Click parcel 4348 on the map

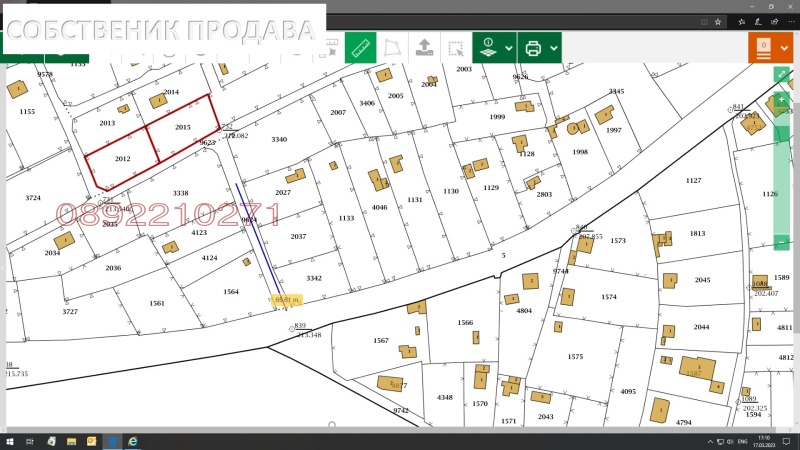coord(444,397)
